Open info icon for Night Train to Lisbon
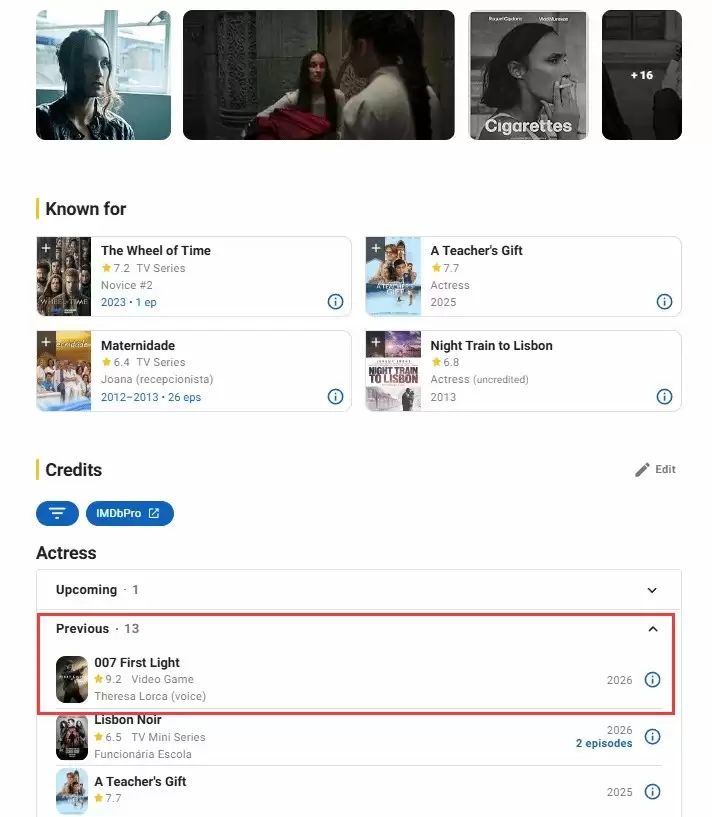 [x=664, y=397]
